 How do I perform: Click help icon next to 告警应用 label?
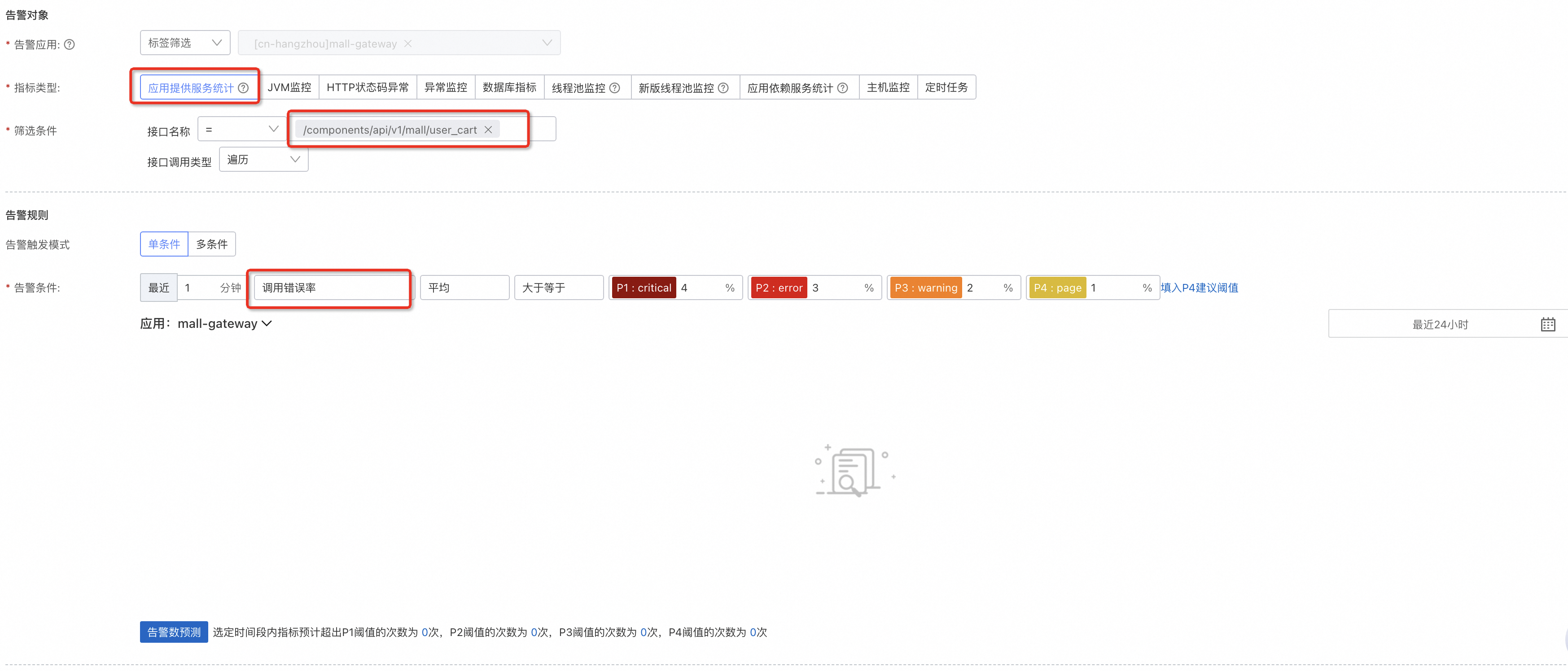pyautogui.click(x=70, y=44)
